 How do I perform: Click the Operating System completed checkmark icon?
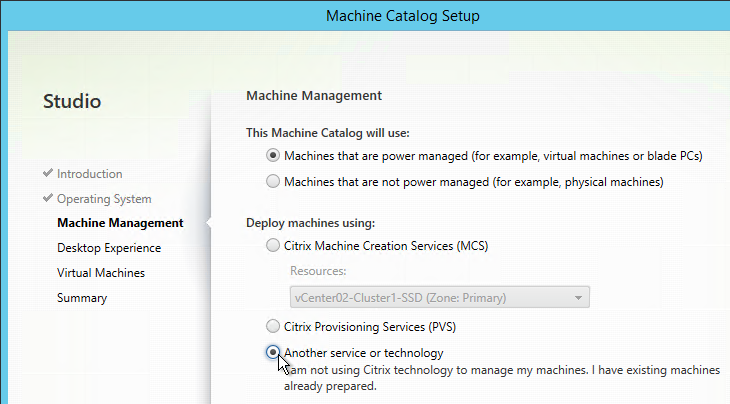(47, 198)
